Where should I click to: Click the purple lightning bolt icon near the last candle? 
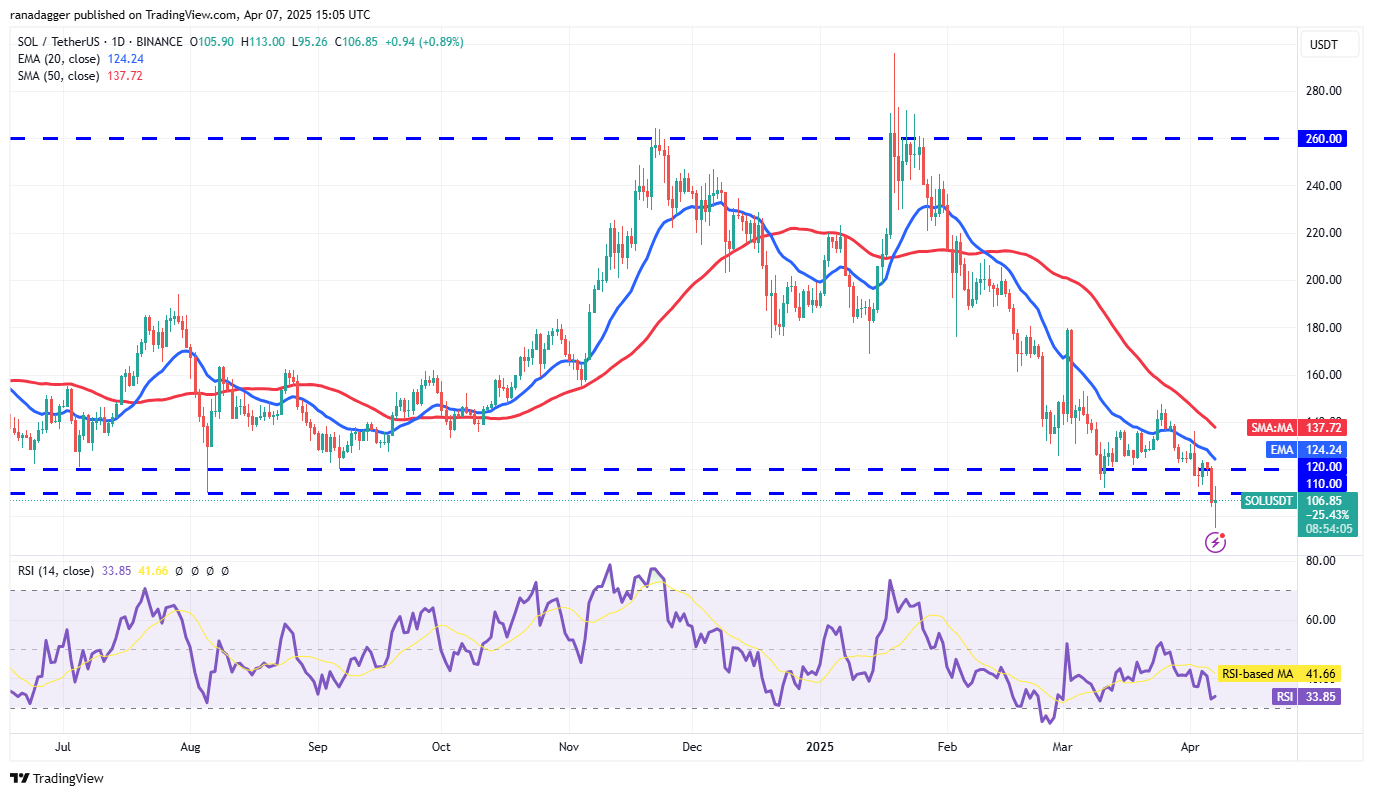pos(1216,542)
